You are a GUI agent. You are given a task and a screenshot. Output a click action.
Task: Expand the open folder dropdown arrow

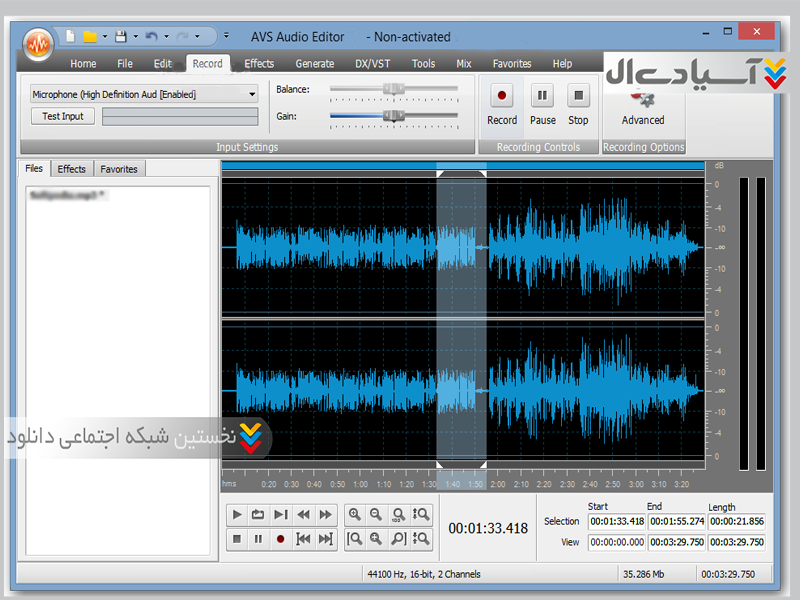pyautogui.click(x=104, y=37)
